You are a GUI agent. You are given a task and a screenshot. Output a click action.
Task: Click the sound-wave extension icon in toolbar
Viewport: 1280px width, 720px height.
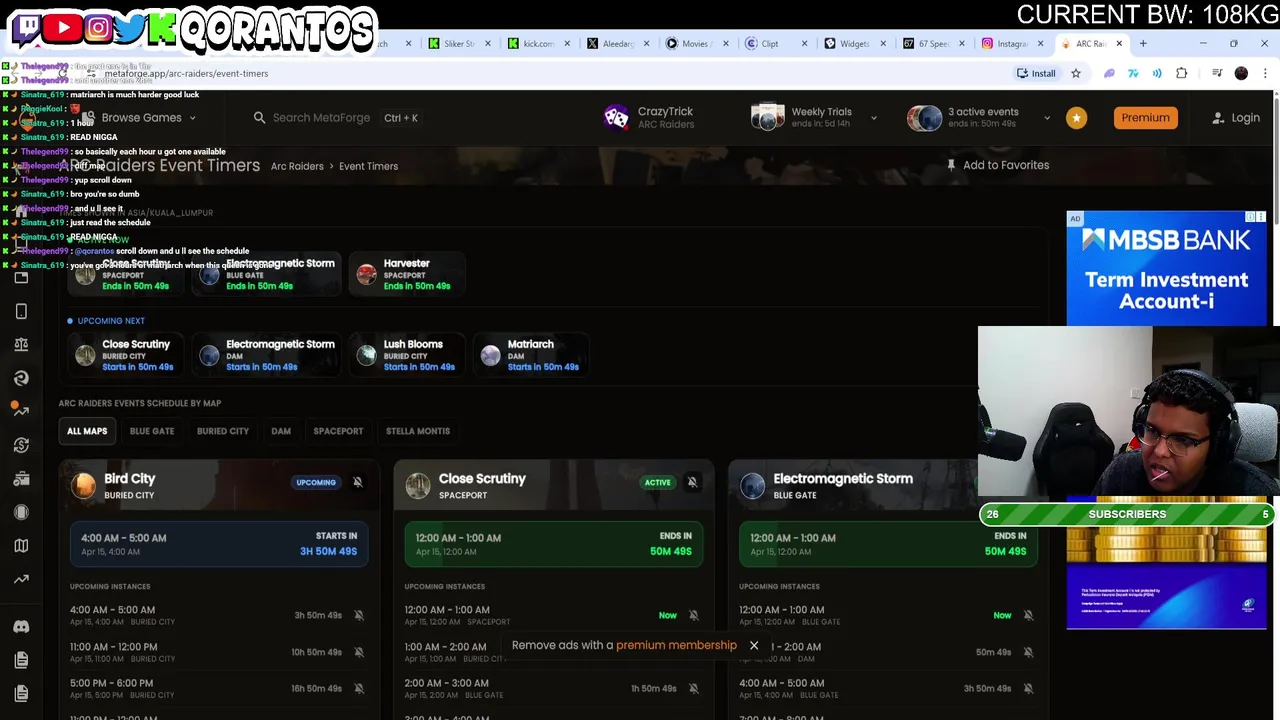[1157, 73]
